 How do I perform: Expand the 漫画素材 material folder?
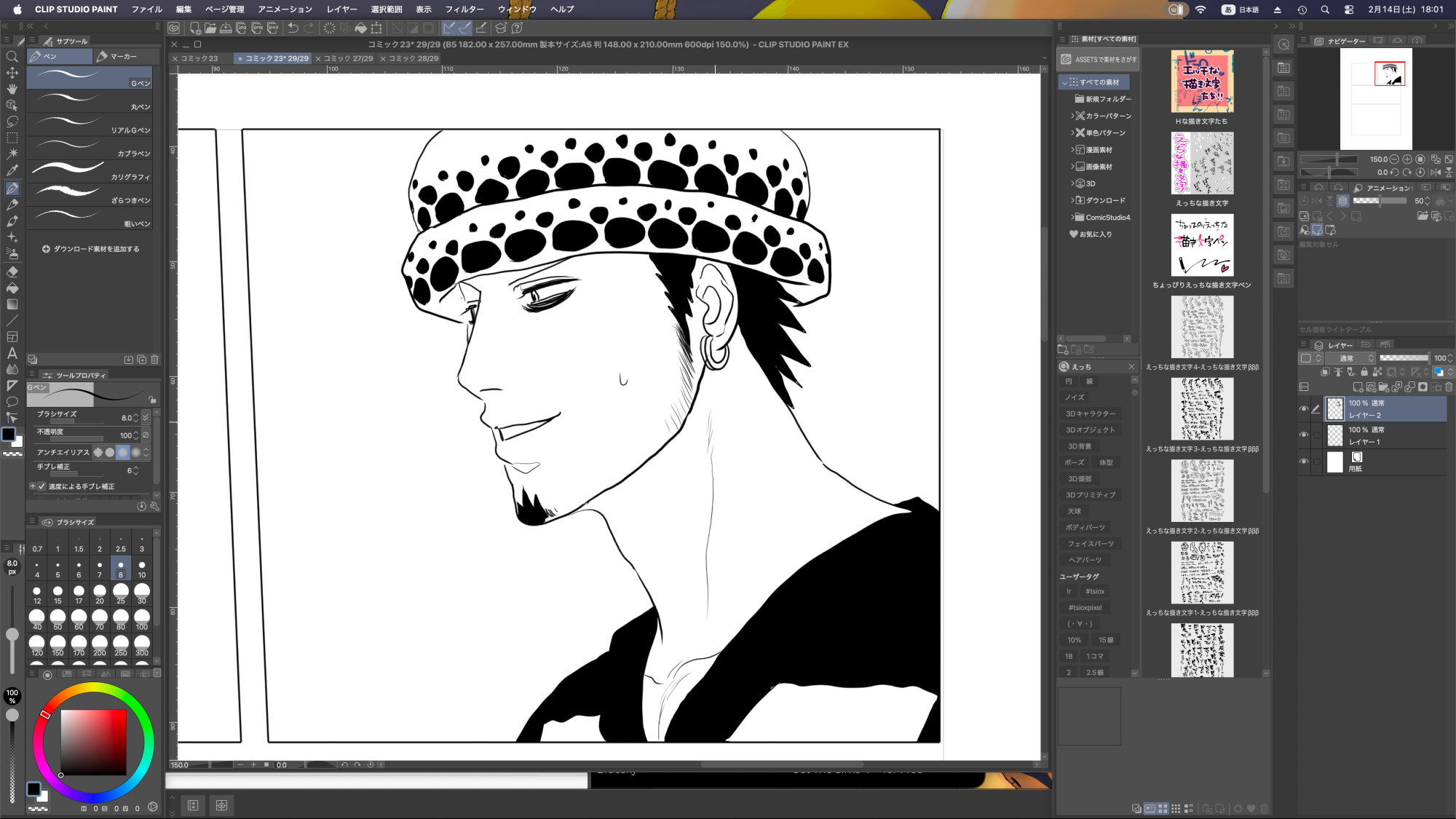[1072, 150]
